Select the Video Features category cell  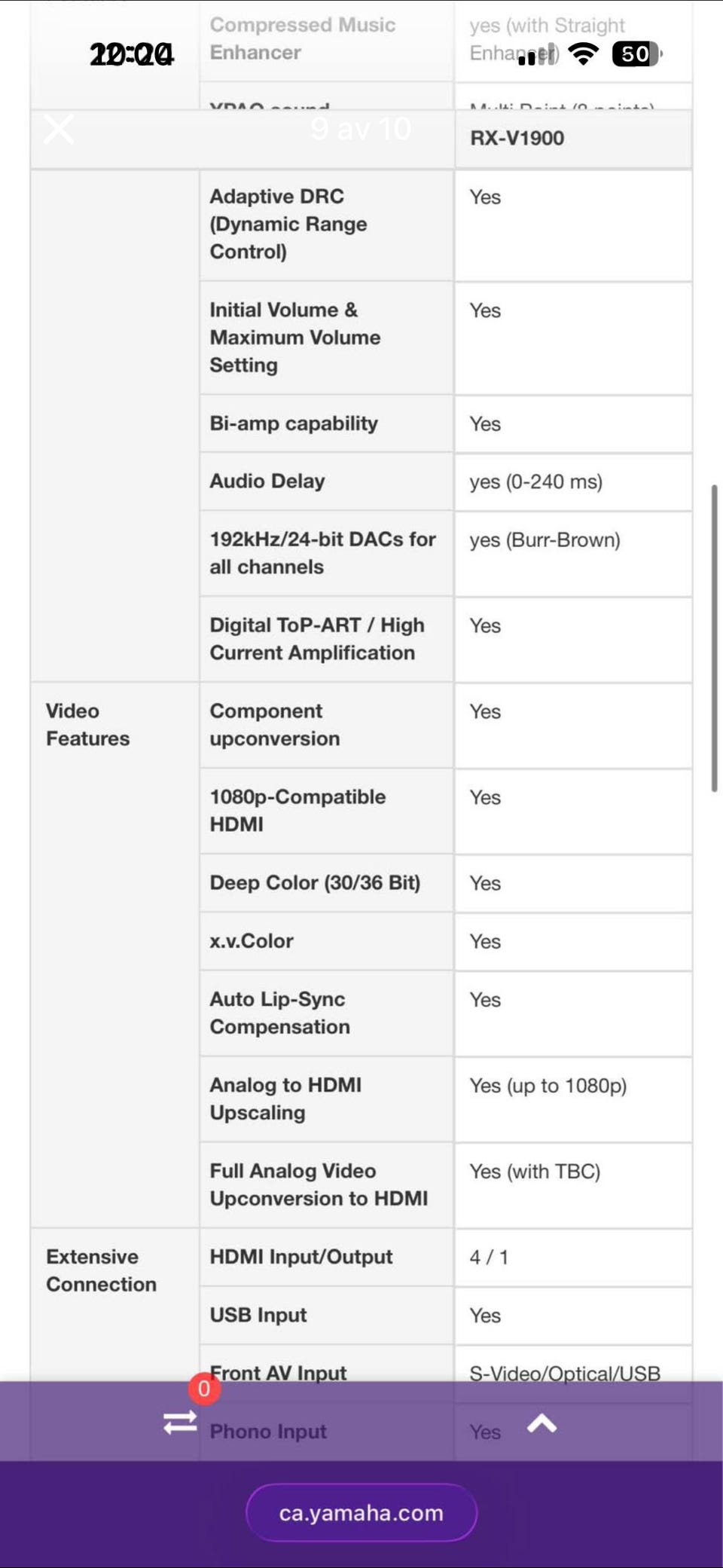point(88,724)
